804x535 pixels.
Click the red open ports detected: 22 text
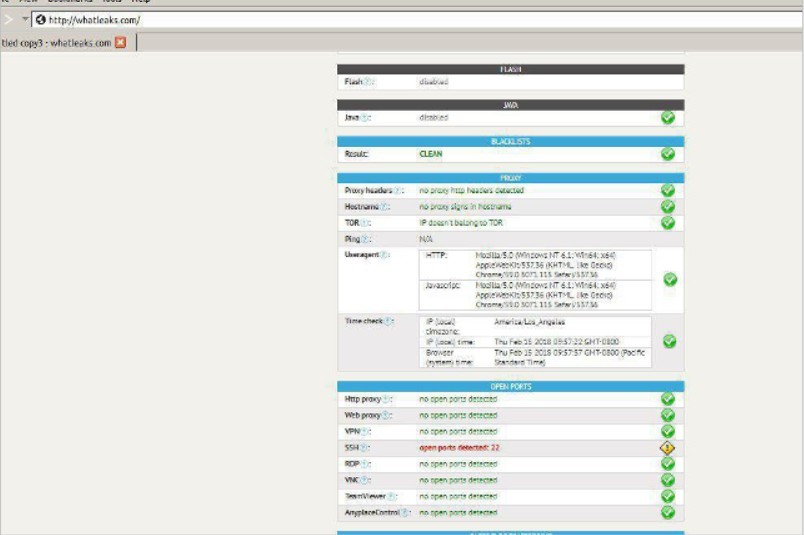pyautogui.click(x=459, y=448)
